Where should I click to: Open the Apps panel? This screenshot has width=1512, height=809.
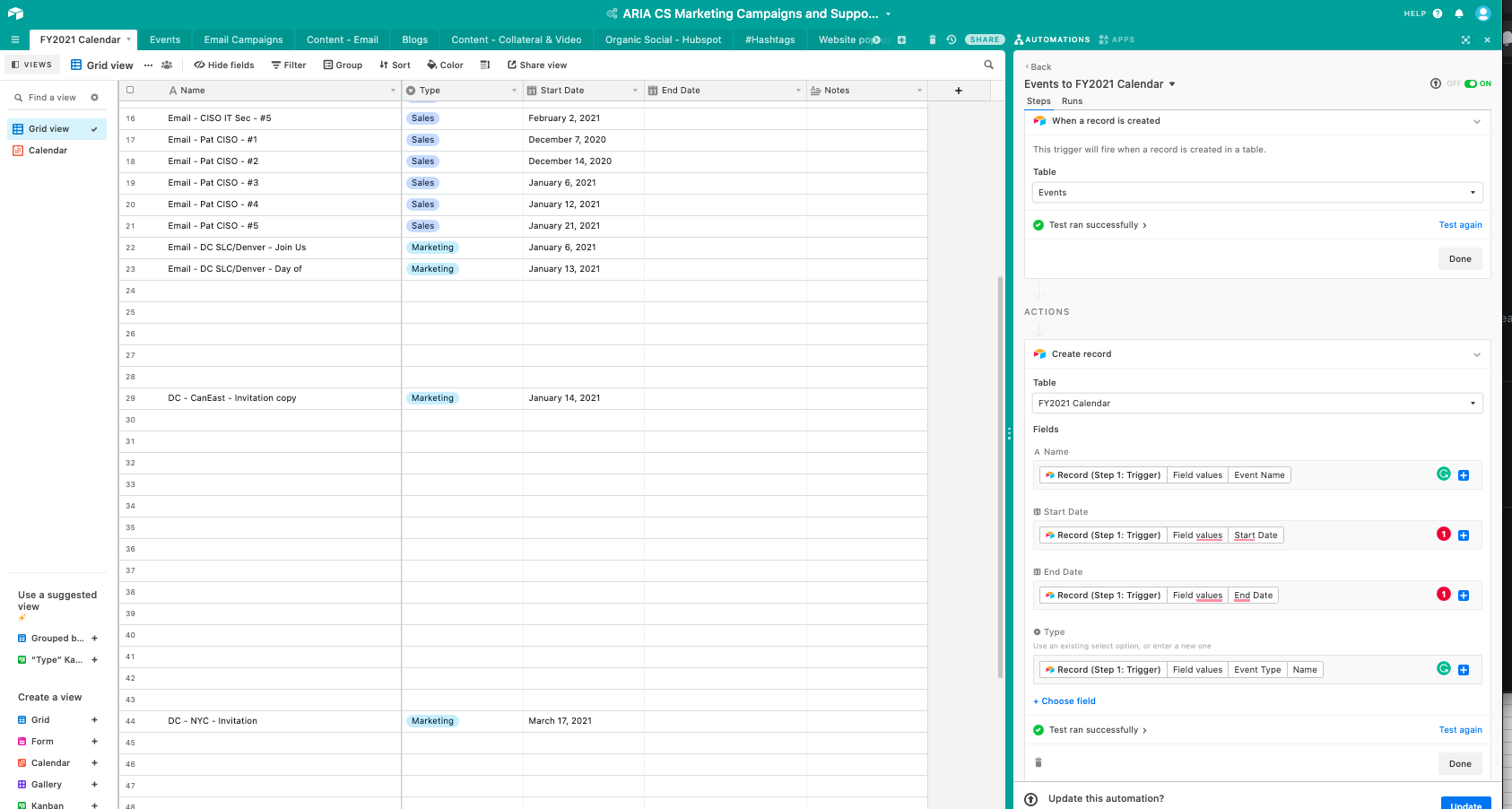point(1117,39)
